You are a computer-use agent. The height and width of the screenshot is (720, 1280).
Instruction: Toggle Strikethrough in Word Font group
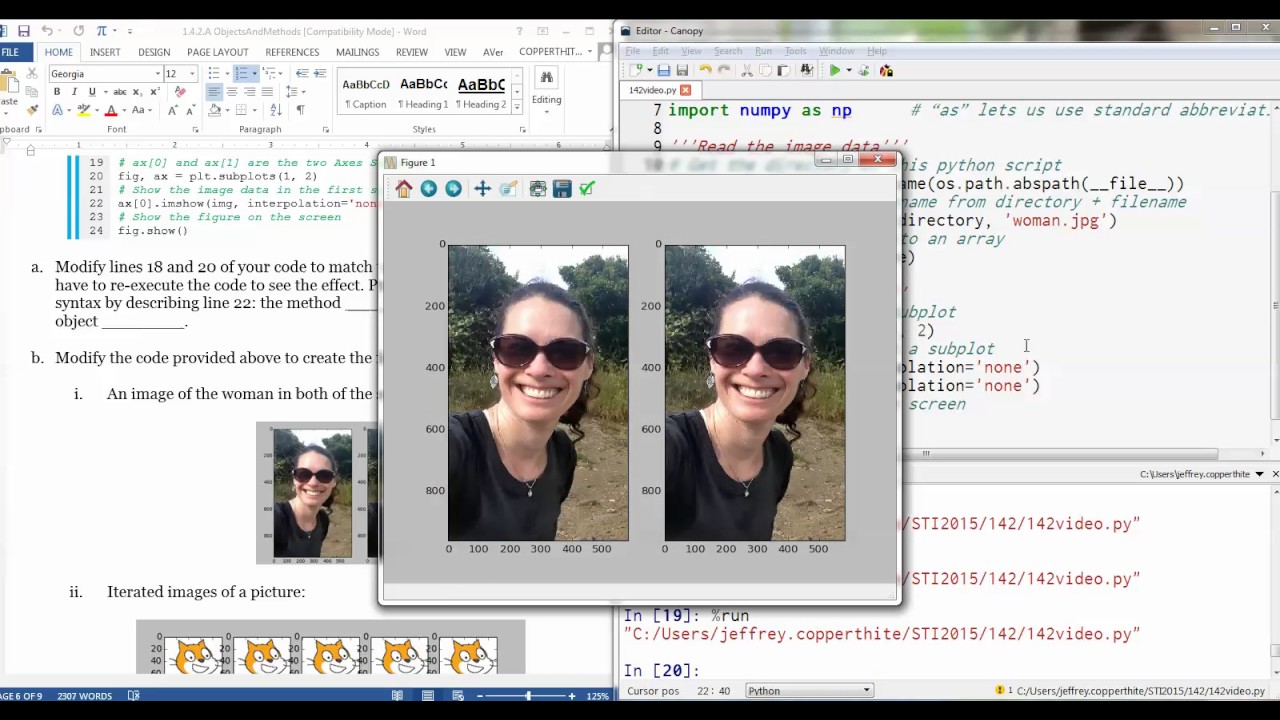click(119, 92)
